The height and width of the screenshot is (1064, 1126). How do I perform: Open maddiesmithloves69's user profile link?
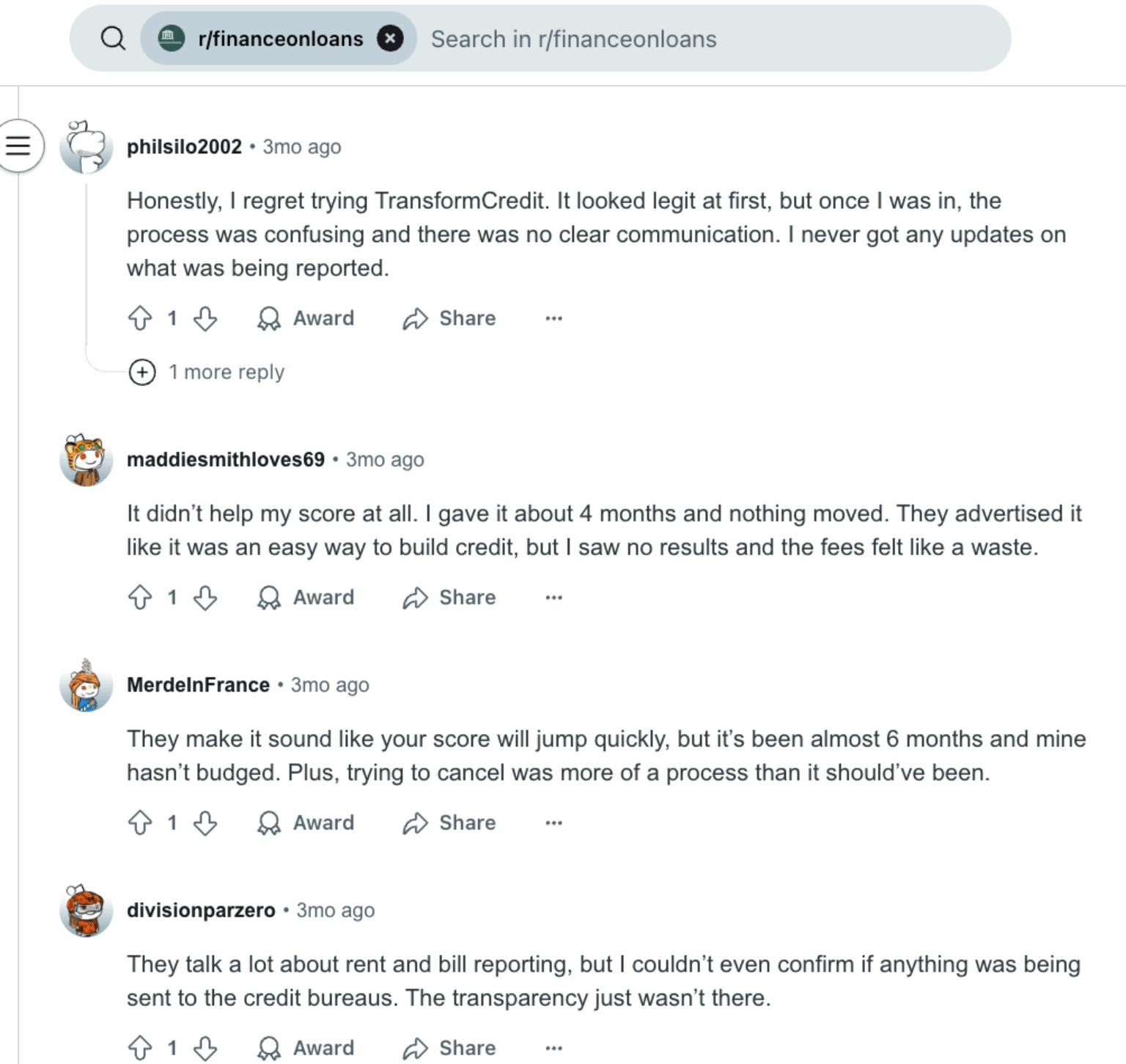[x=225, y=460]
